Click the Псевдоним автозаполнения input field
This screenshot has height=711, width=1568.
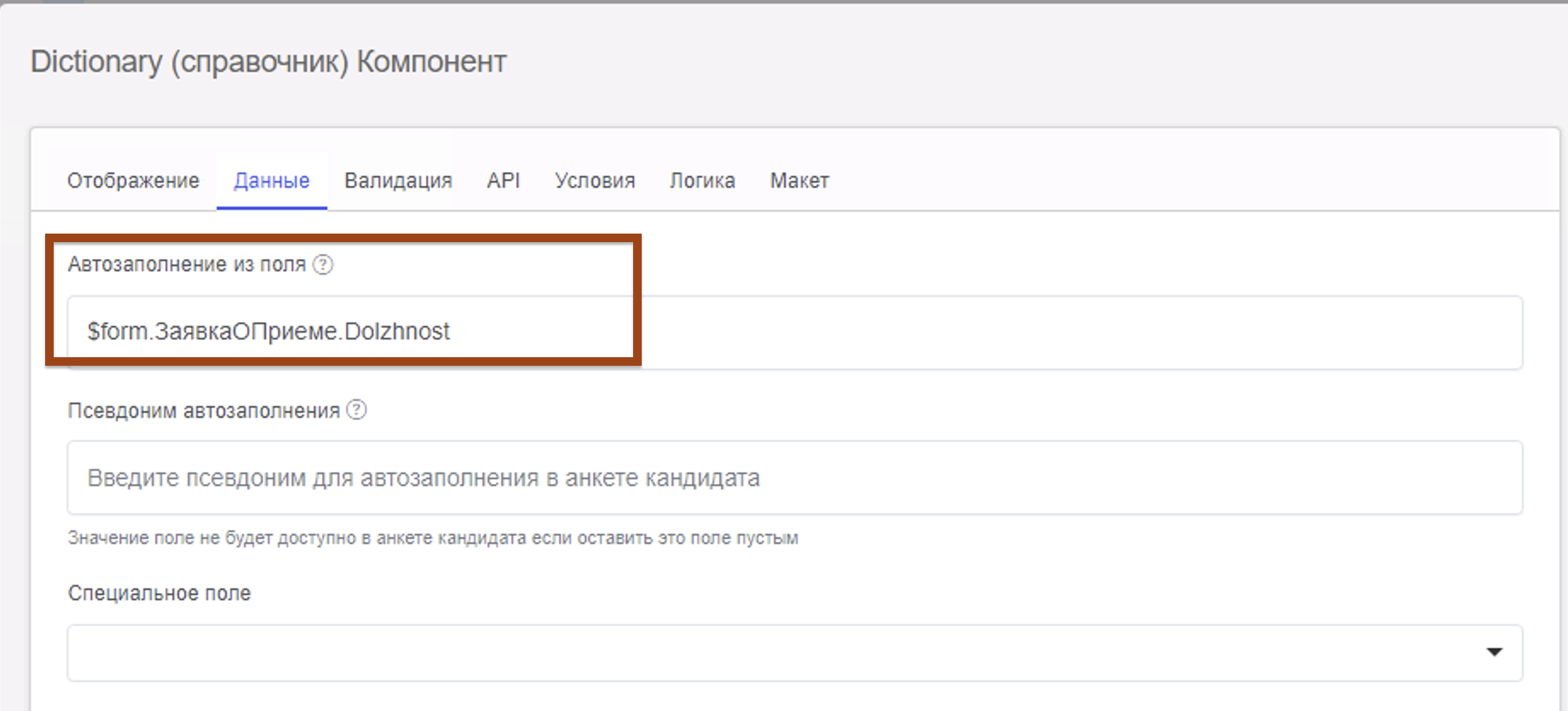tap(794, 477)
